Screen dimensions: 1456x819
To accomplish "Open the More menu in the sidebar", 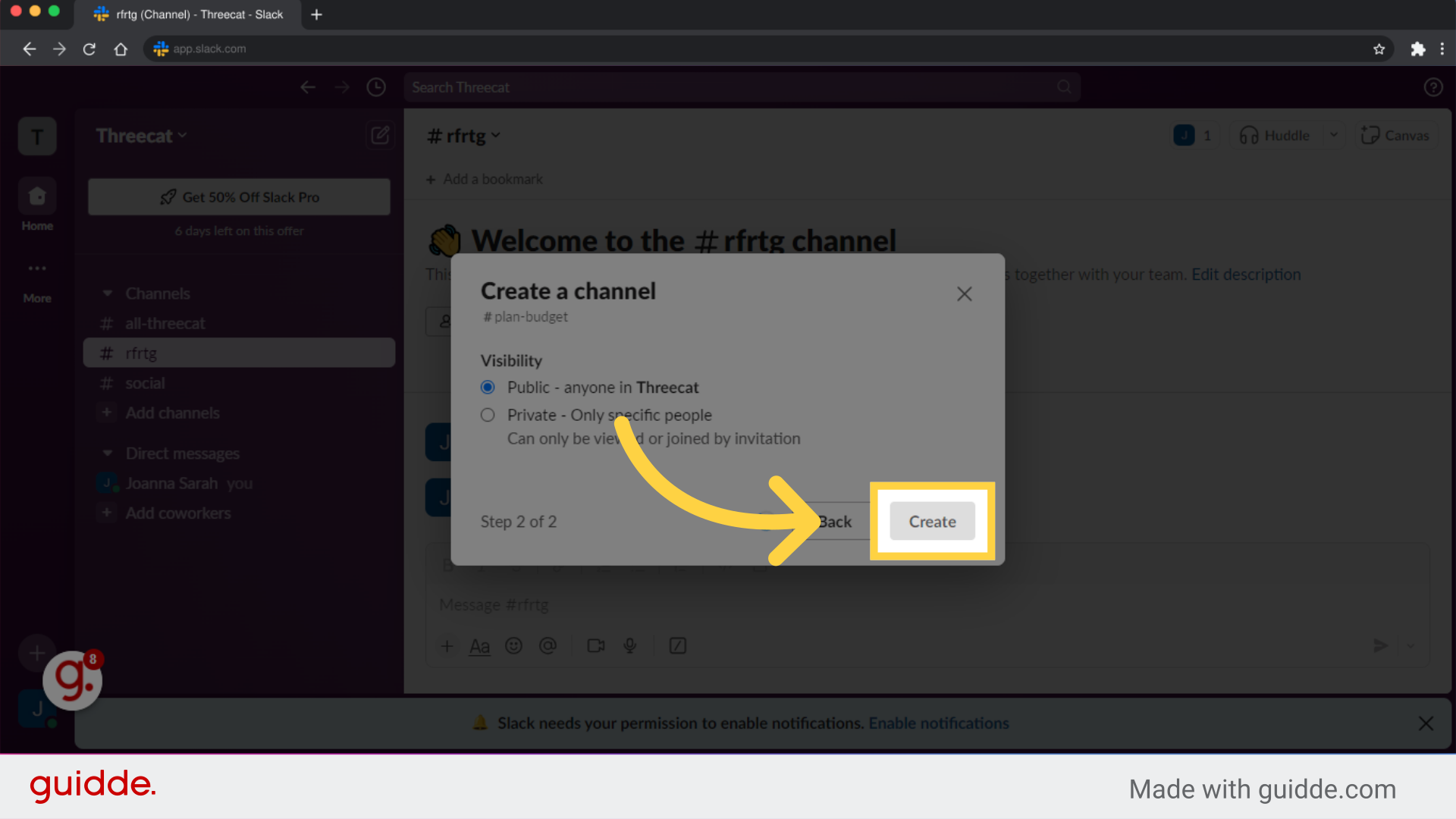I will [x=36, y=268].
